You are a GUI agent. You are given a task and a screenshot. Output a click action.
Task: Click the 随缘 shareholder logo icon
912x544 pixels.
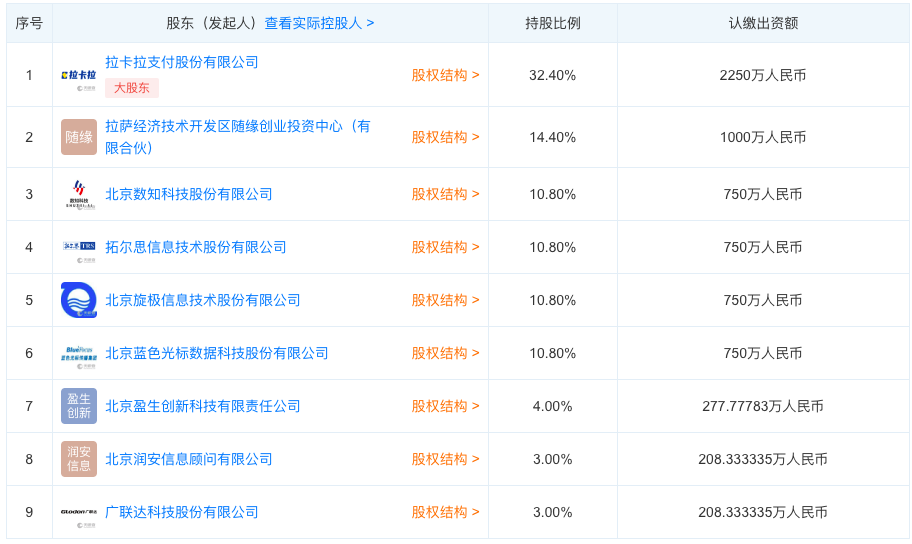[x=79, y=137]
